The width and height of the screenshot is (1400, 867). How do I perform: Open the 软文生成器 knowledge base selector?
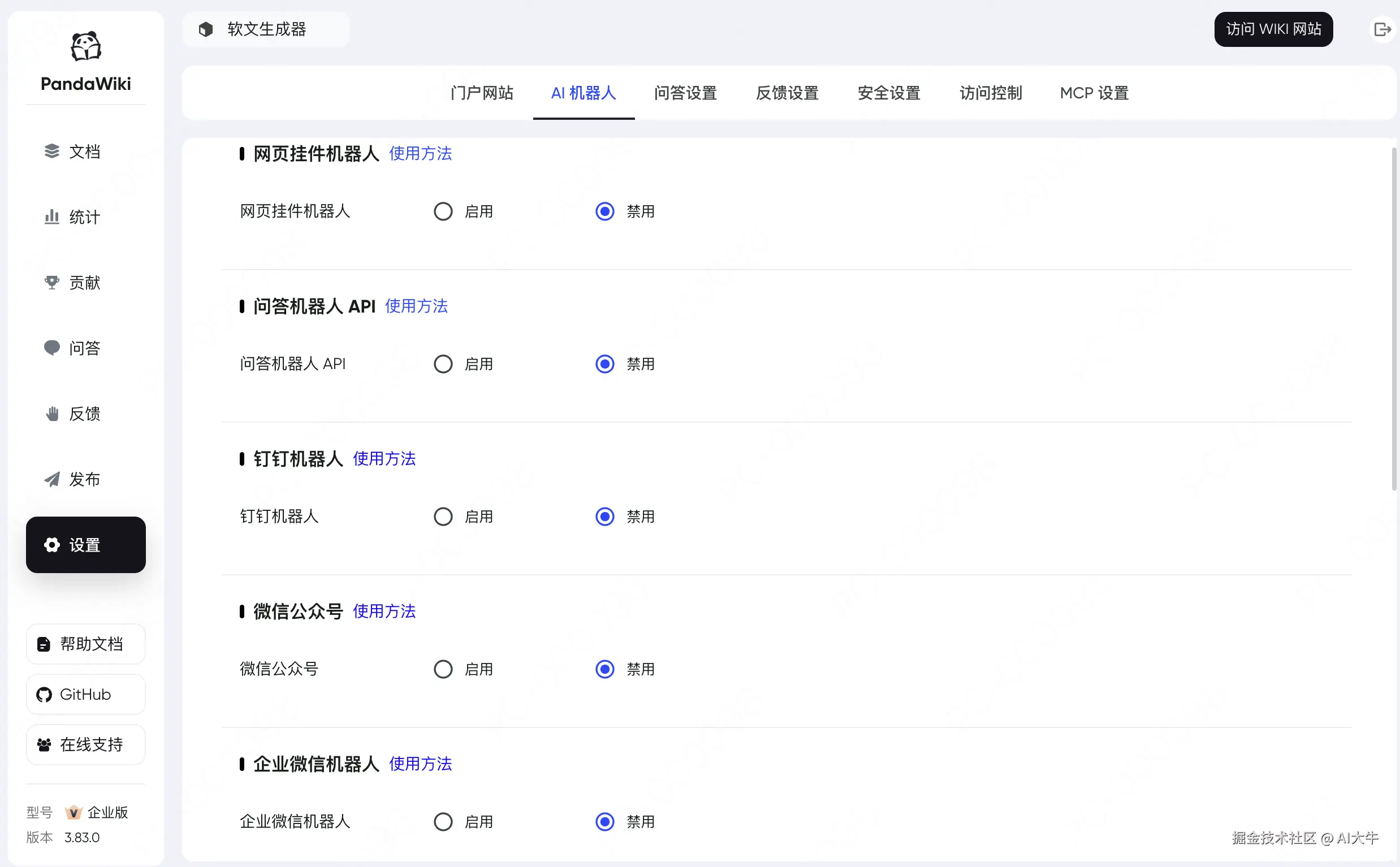266,29
